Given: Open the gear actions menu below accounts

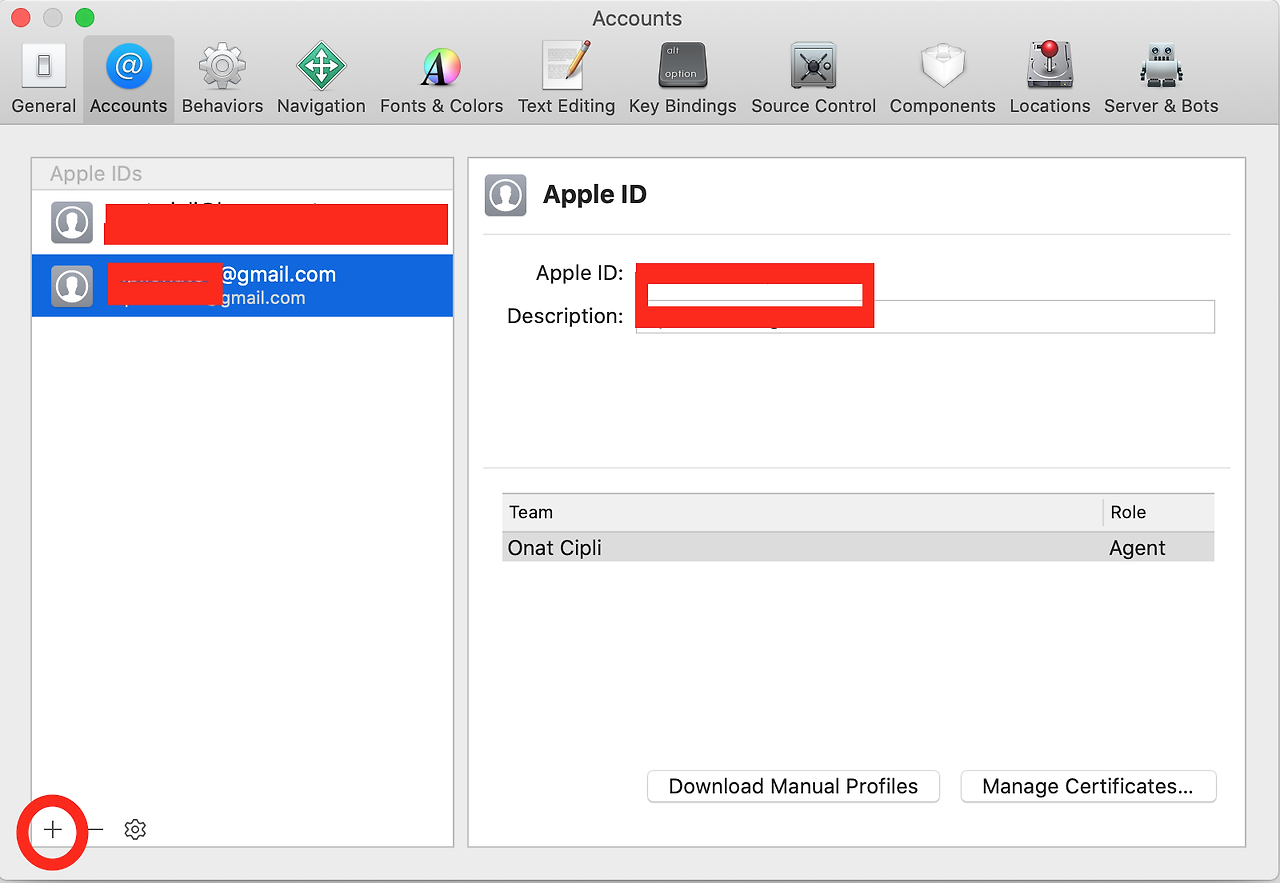Looking at the screenshot, I should point(135,829).
